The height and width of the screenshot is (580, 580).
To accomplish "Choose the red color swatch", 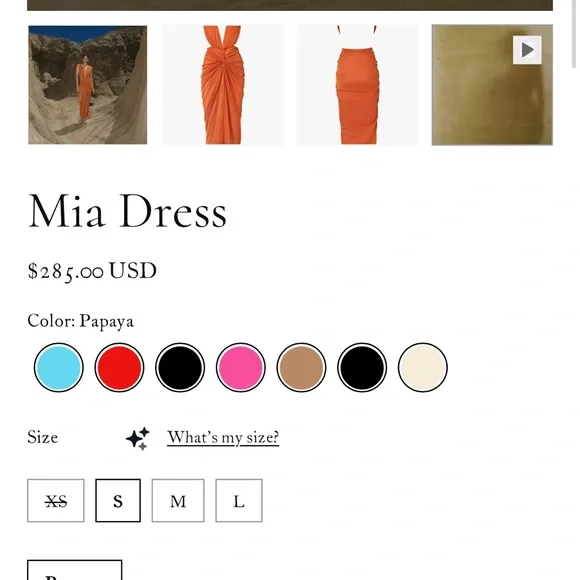I will (119, 367).
